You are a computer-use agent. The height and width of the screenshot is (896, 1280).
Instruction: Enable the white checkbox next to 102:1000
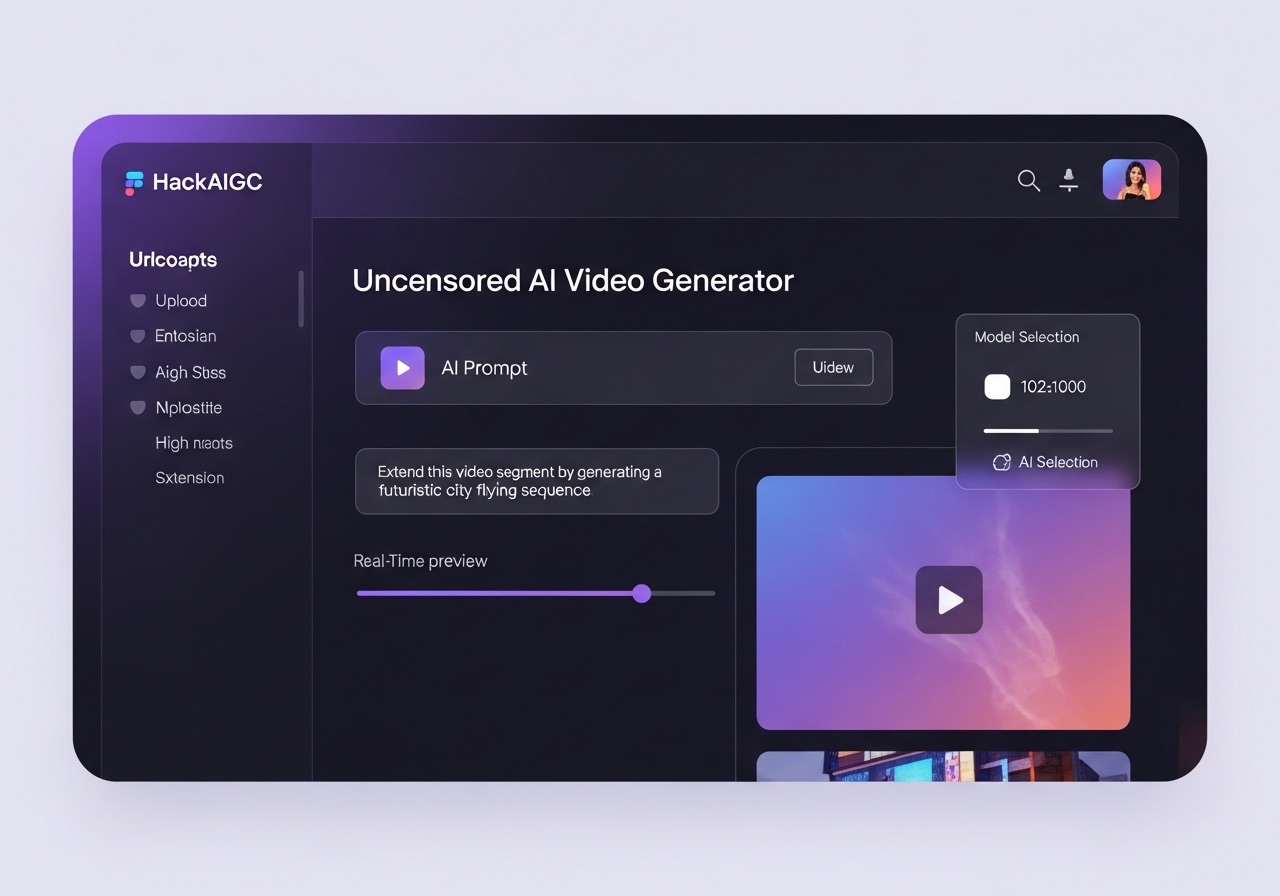pos(997,386)
